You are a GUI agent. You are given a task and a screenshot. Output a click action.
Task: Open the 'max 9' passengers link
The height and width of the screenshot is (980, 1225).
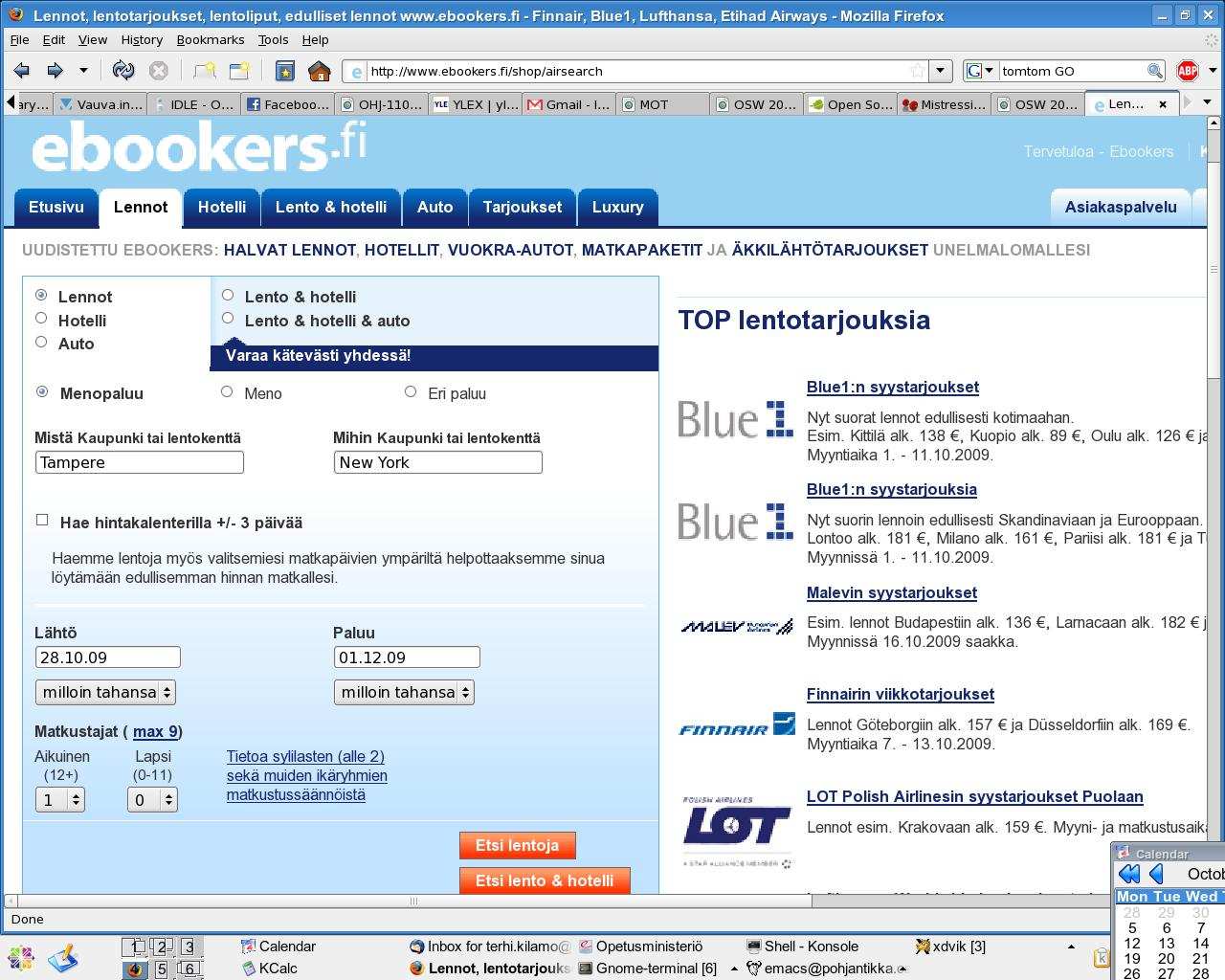155,731
